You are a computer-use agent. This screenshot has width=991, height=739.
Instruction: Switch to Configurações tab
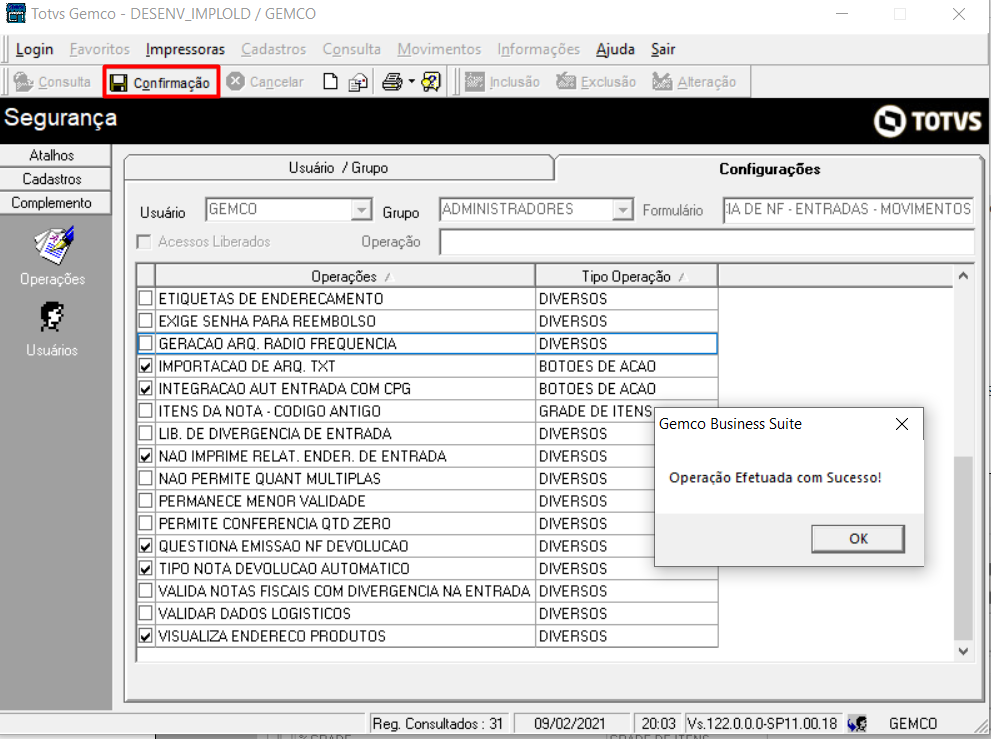(x=769, y=169)
